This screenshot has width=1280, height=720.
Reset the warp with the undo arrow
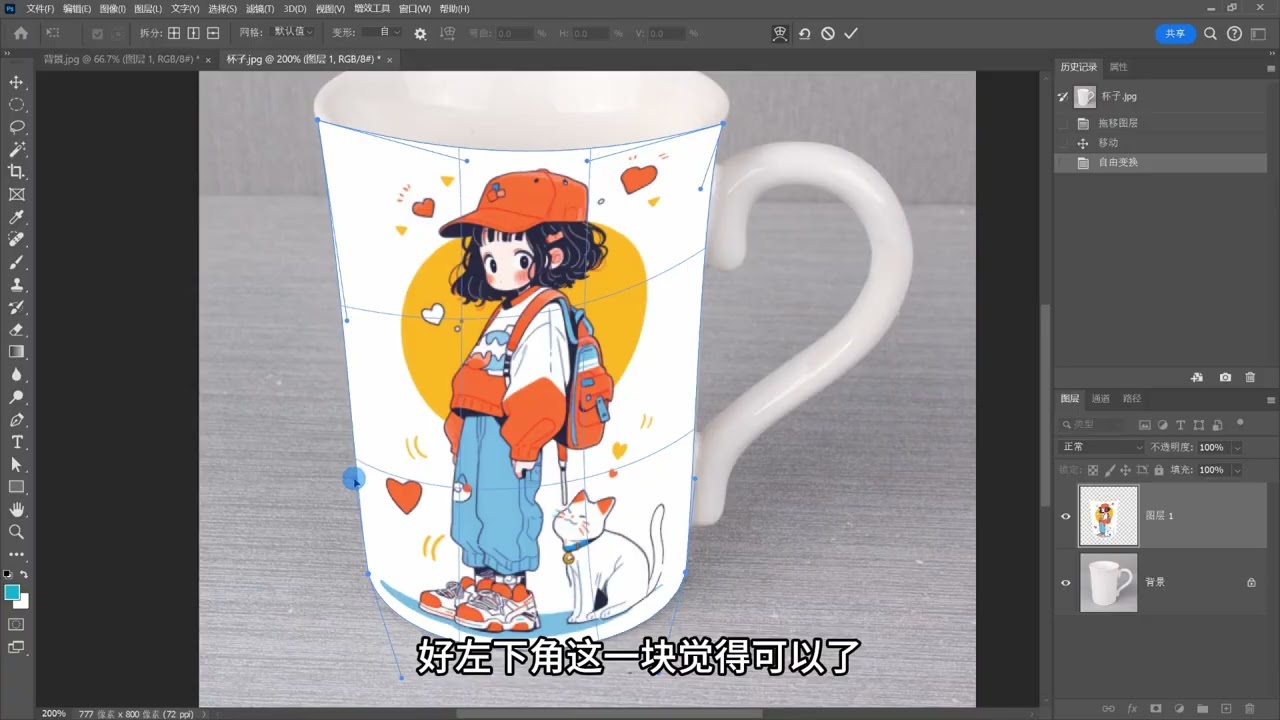805,33
